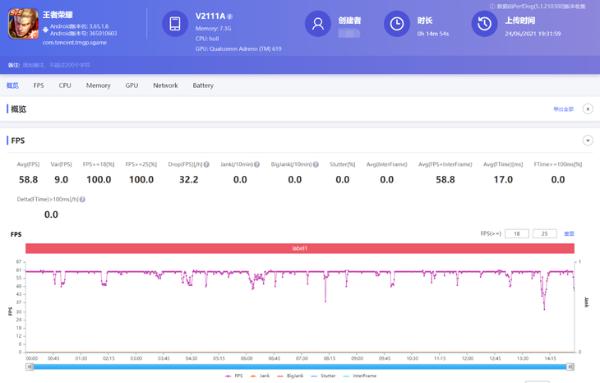Click the upload time history icon
Image resolution: width=600 pixels, height=383 pixels.
[484, 24]
